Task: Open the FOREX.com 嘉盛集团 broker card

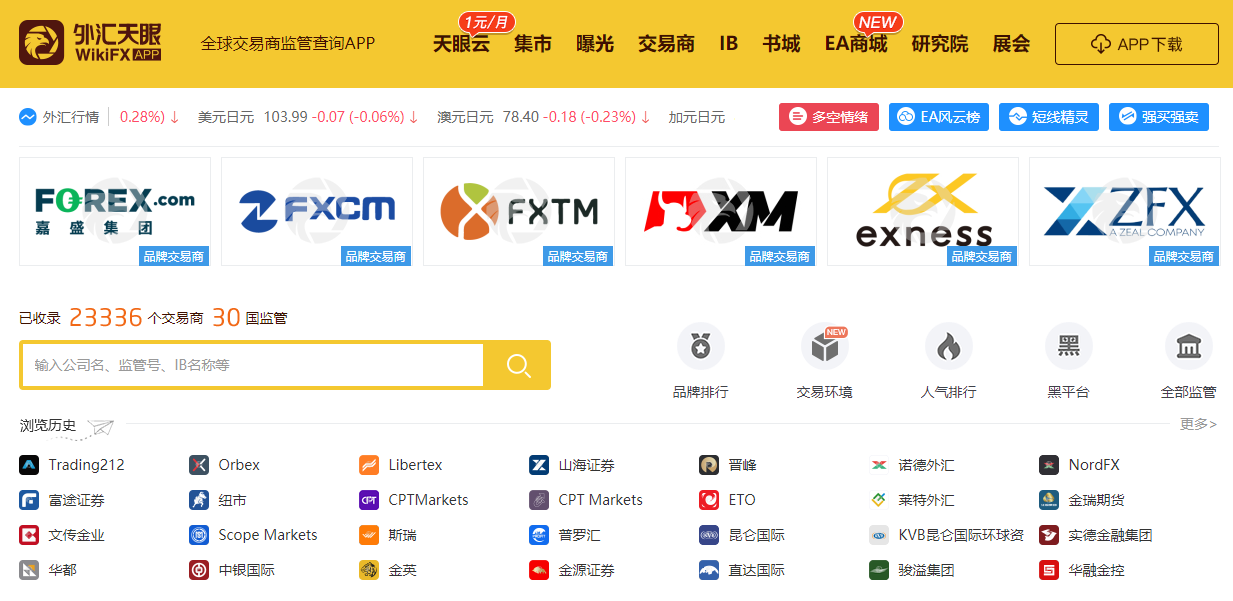Action: 115,212
